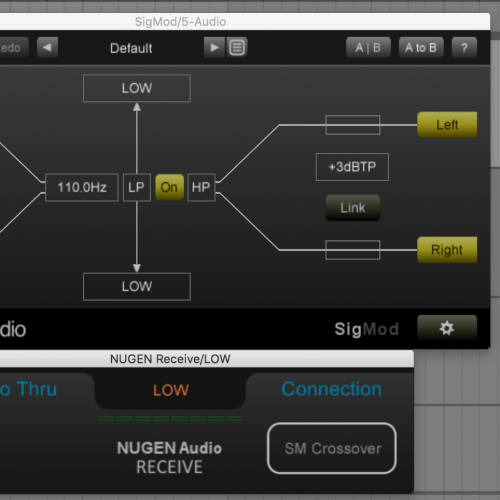Click the green level meter in Receive
500x500 pixels.
(170, 419)
